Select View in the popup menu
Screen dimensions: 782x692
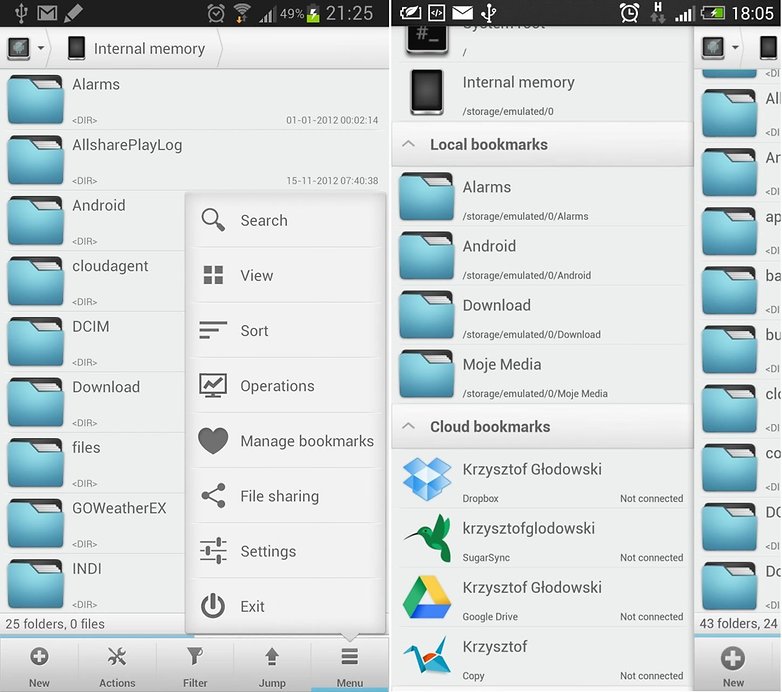pyautogui.click(x=285, y=275)
